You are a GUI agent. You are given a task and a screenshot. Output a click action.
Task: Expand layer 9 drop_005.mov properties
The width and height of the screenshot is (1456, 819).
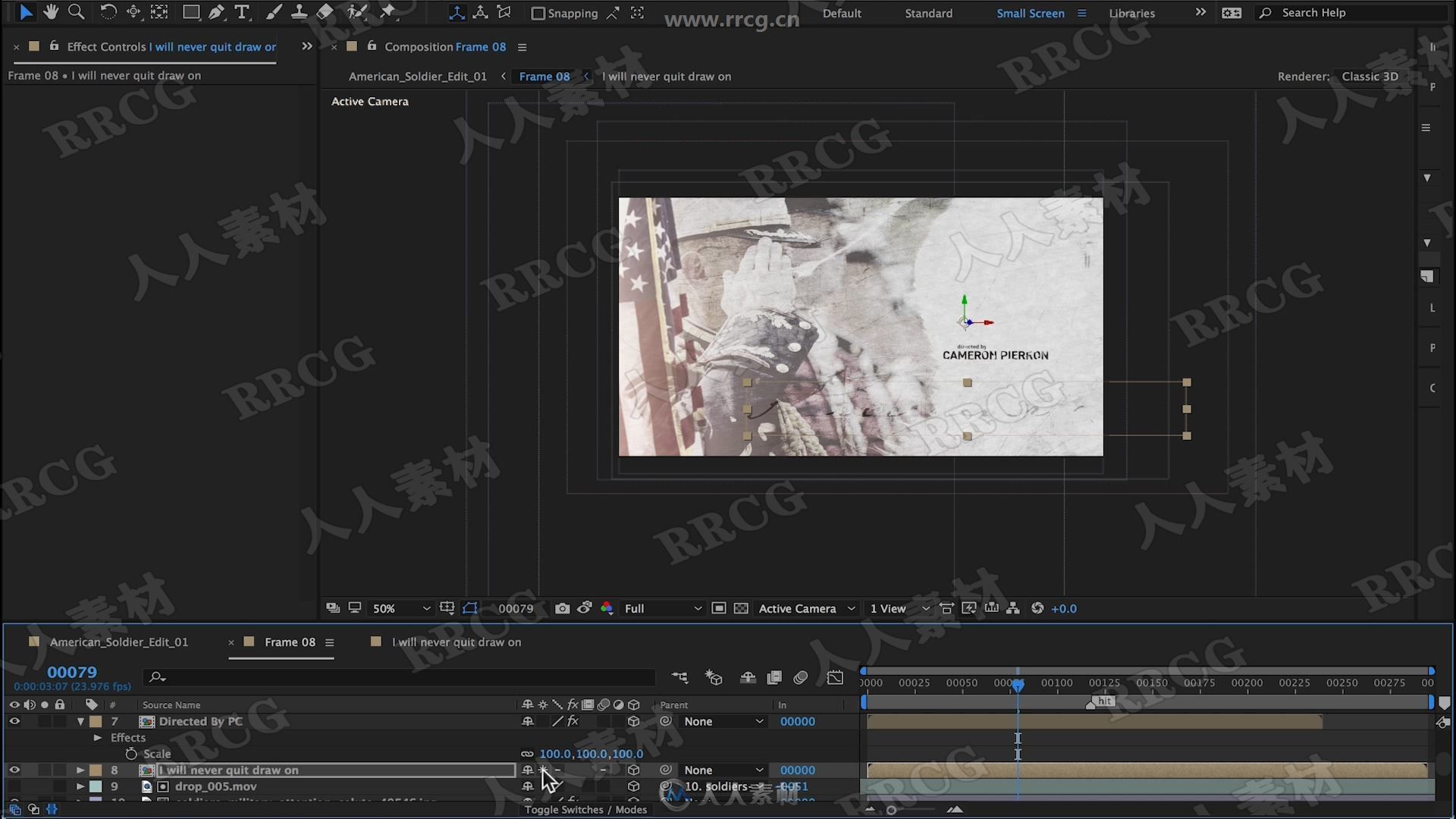[79, 786]
